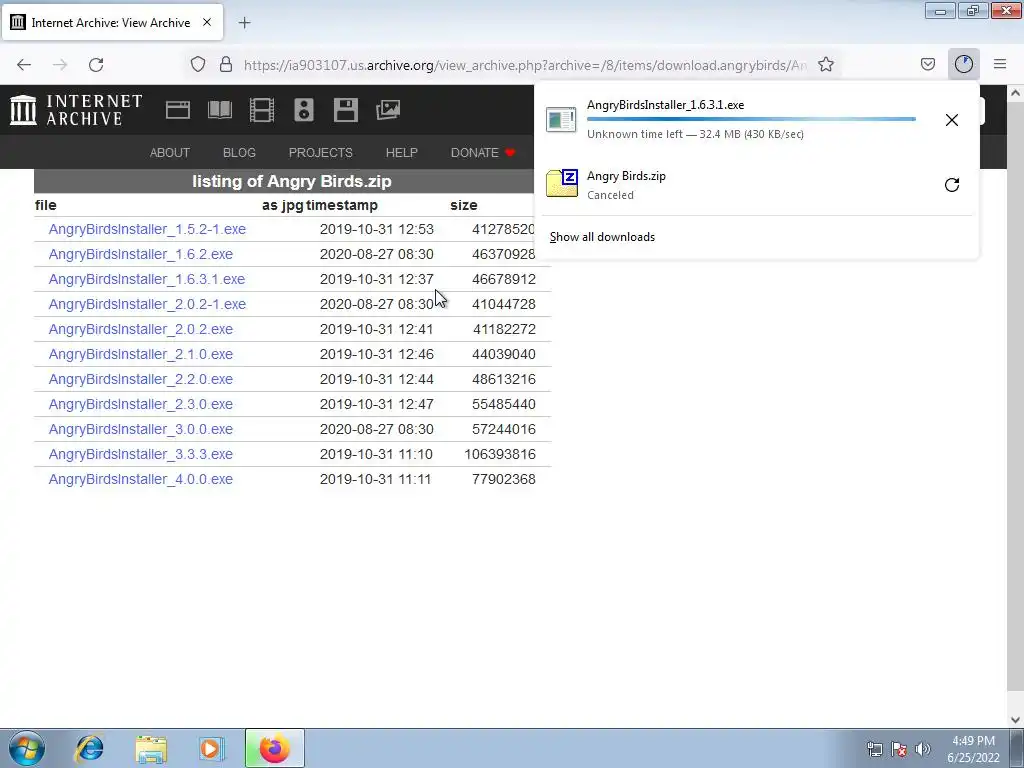Viewport: 1024px width, 768px height.
Task: Open a new browser tab
Action: pos(244,23)
